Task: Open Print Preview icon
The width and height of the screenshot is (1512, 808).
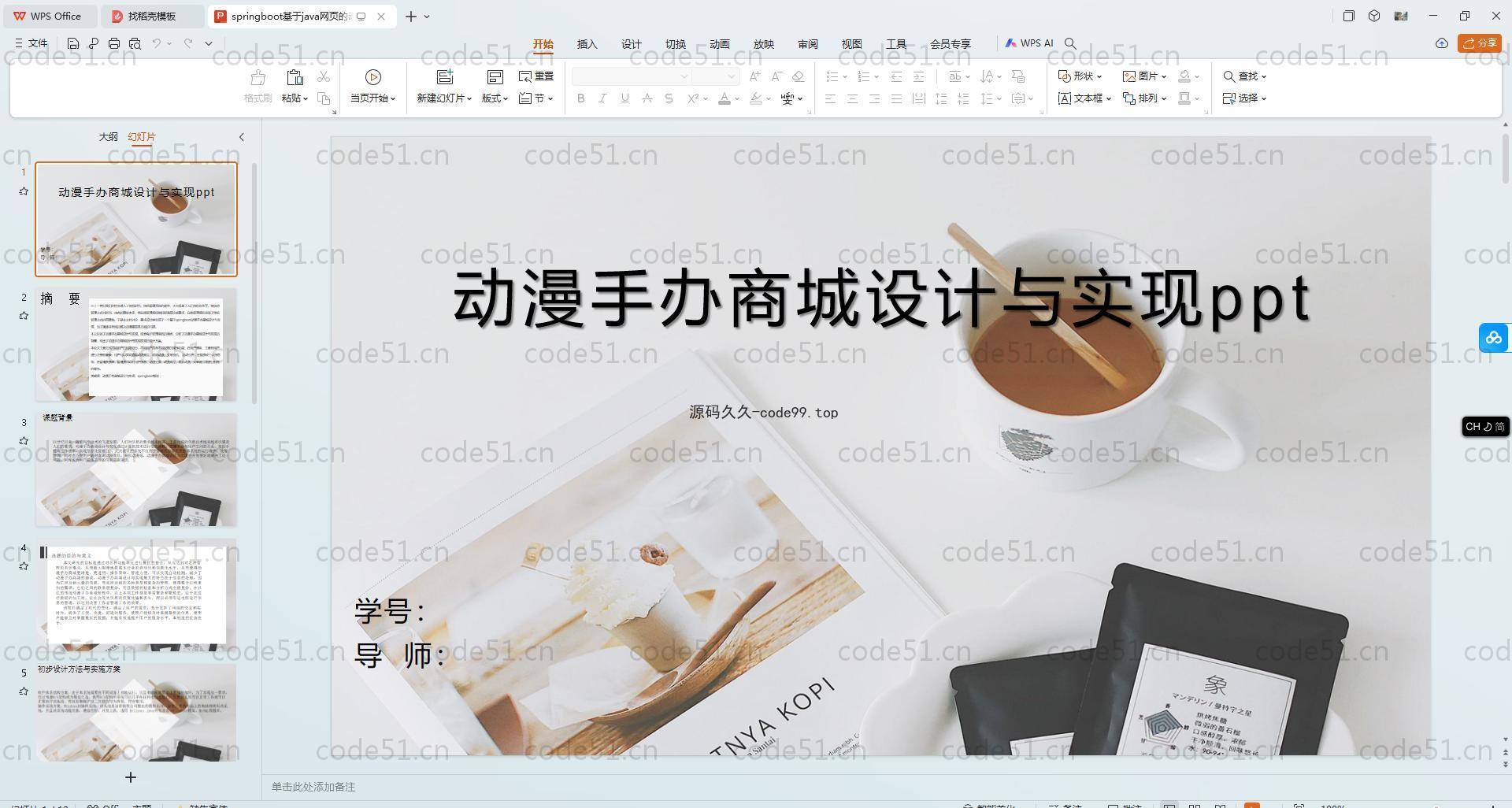Action: coord(135,43)
